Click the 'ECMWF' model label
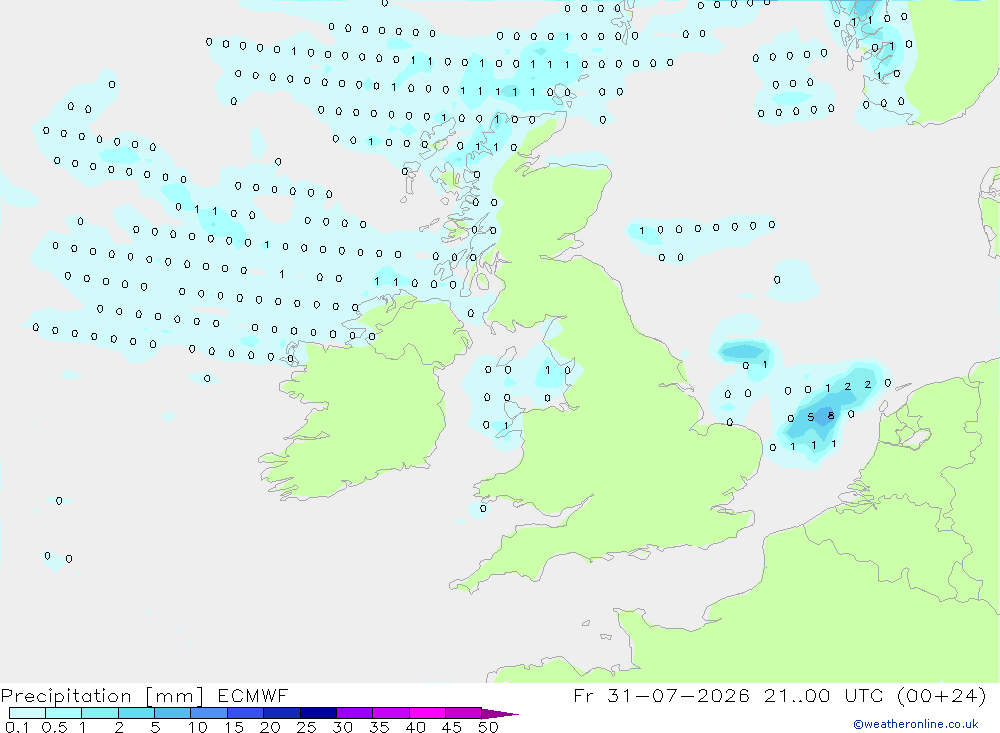 pos(253,695)
